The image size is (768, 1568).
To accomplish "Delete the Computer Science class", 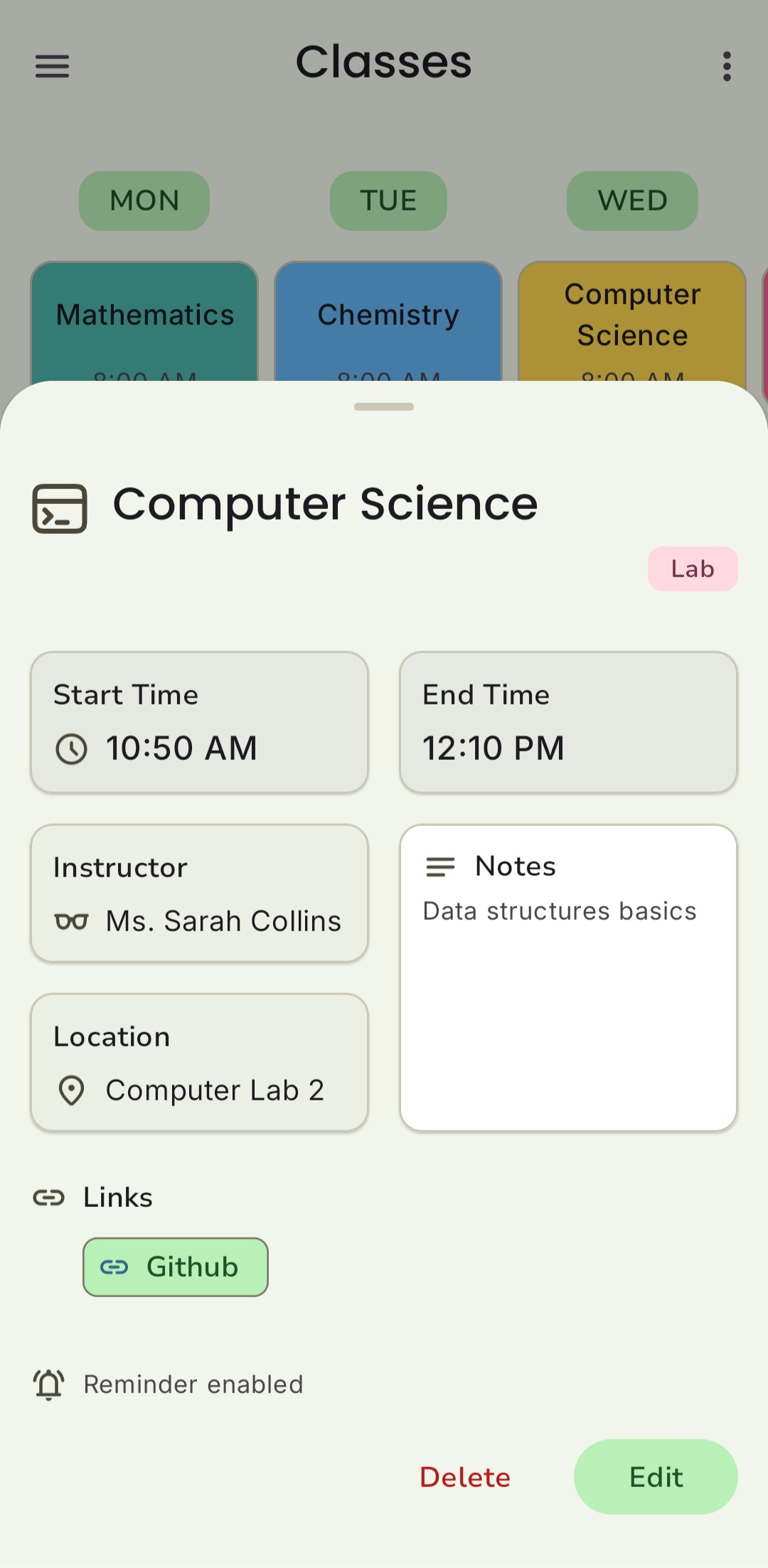I will pos(465,1477).
